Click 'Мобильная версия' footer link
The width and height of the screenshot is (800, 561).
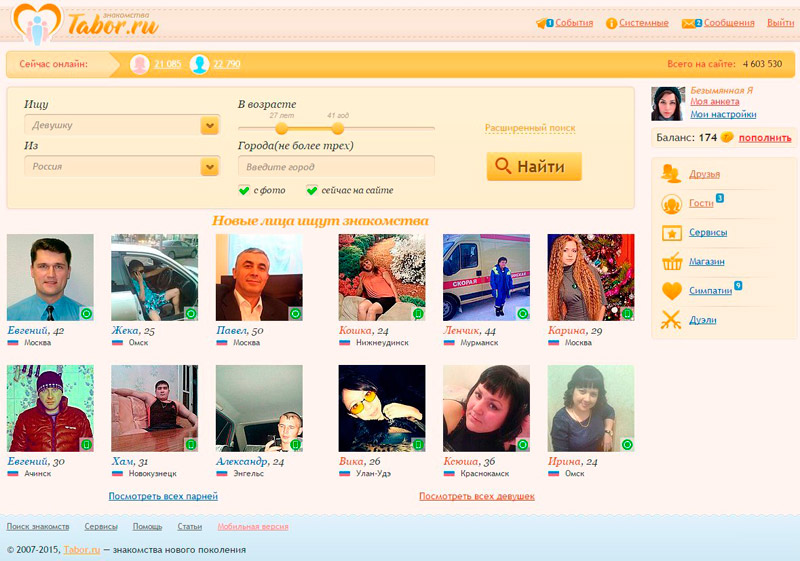[x=253, y=526]
